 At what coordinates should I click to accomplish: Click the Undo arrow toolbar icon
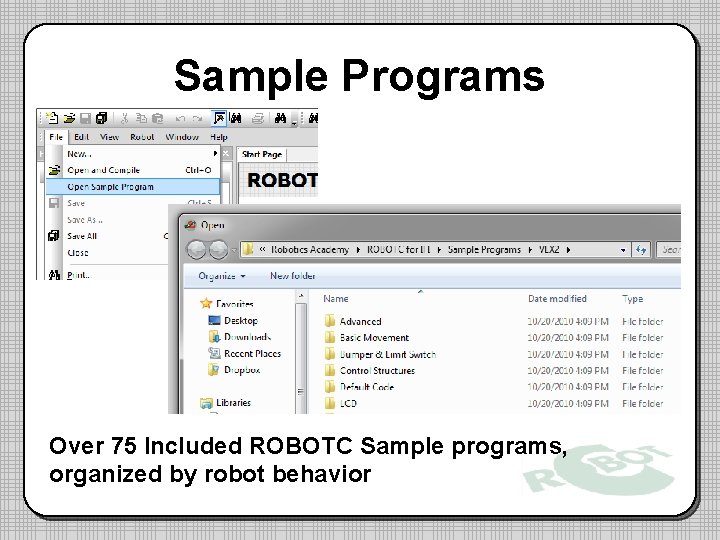[x=180, y=119]
